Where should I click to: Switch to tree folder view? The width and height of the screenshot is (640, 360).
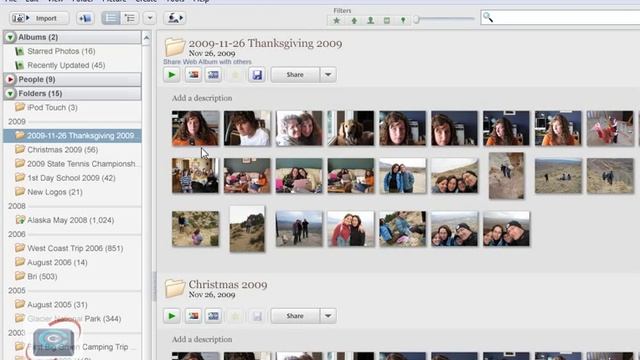tap(130, 18)
